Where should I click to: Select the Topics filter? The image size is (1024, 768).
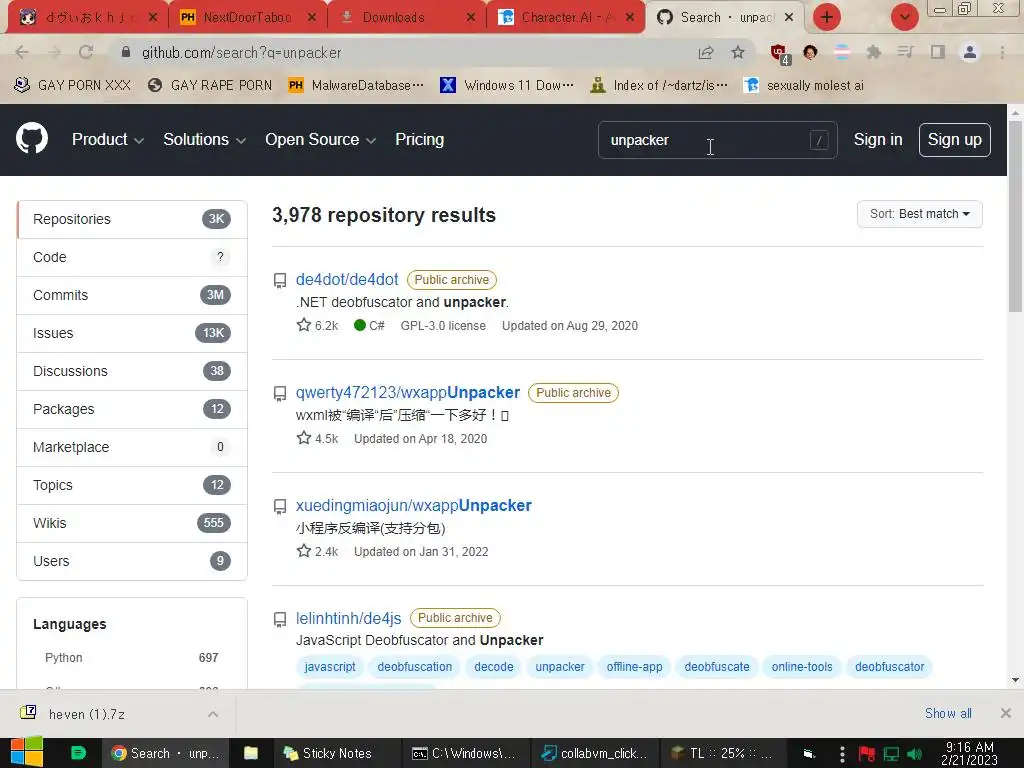coord(132,485)
